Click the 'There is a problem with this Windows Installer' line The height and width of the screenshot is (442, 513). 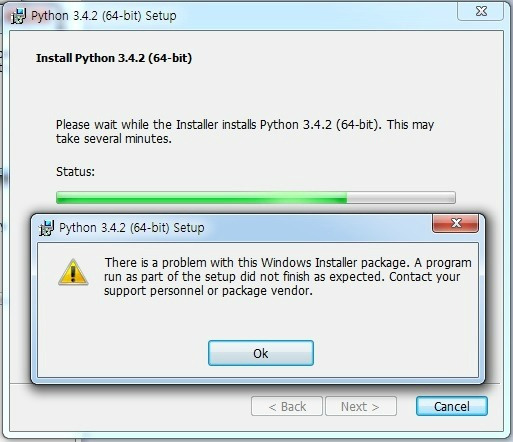[x=288, y=263]
